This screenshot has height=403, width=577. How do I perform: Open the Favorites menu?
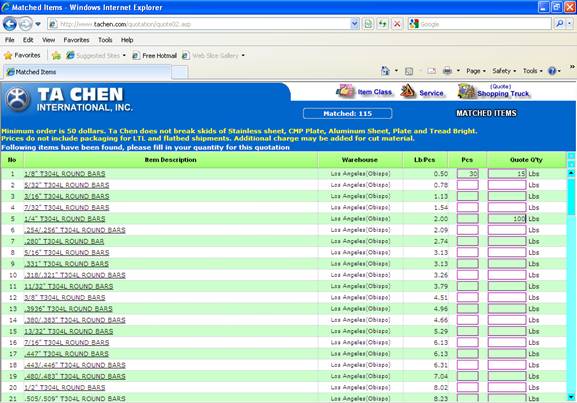(76, 40)
